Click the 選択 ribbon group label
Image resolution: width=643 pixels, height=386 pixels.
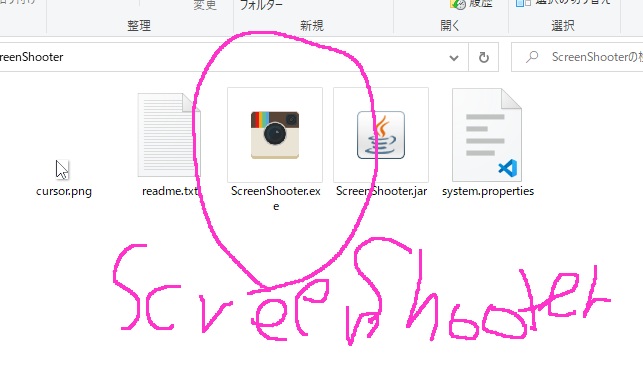coord(563,26)
